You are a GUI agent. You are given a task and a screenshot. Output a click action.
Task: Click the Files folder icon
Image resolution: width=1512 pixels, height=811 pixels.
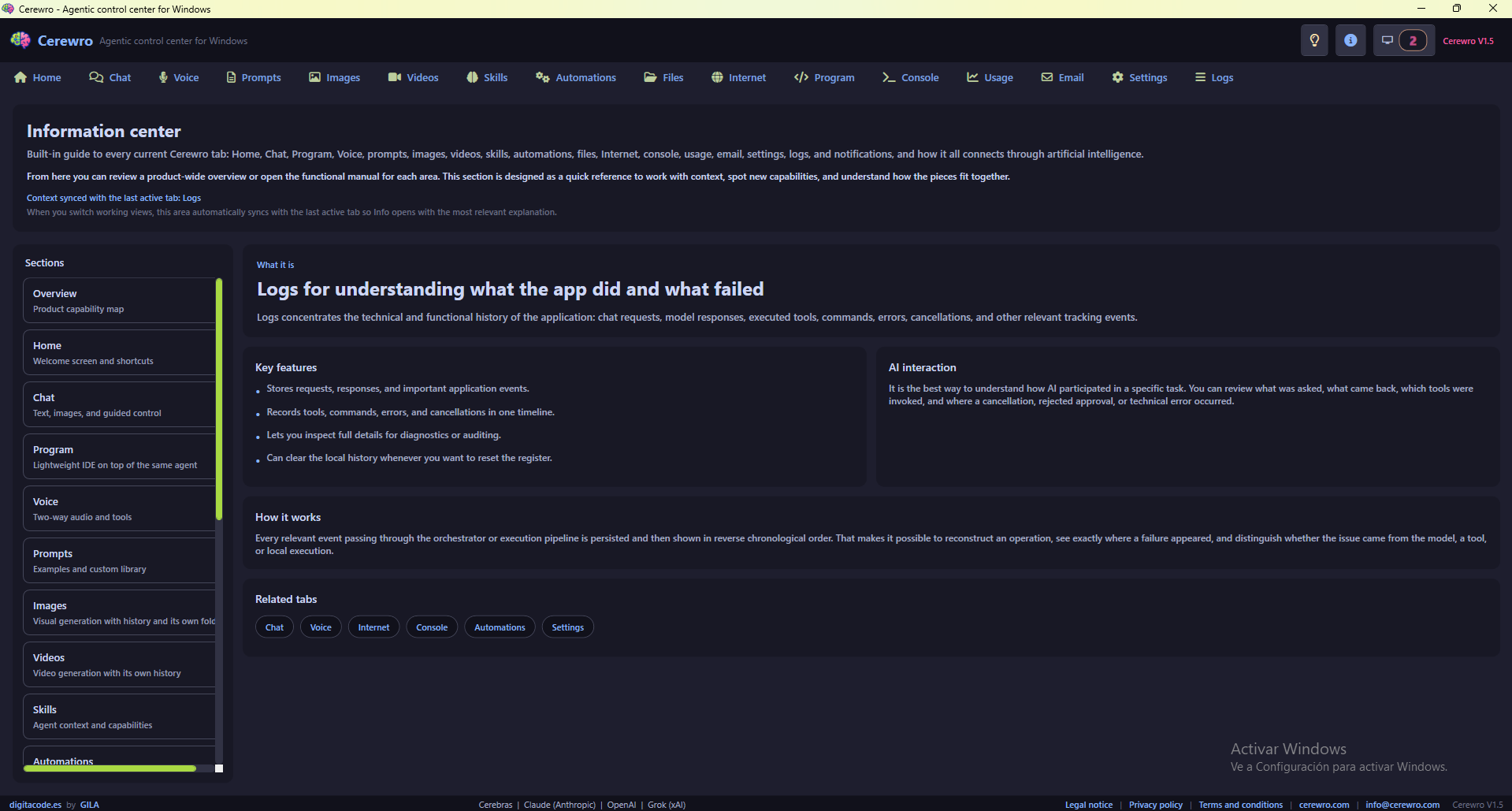[650, 77]
